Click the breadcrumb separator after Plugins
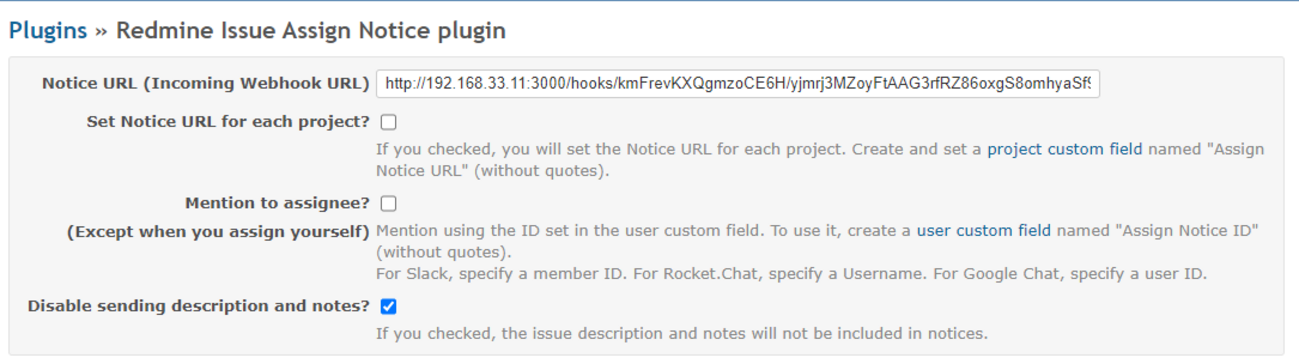The width and height of the screenshot is (1299, 364). 101,31
